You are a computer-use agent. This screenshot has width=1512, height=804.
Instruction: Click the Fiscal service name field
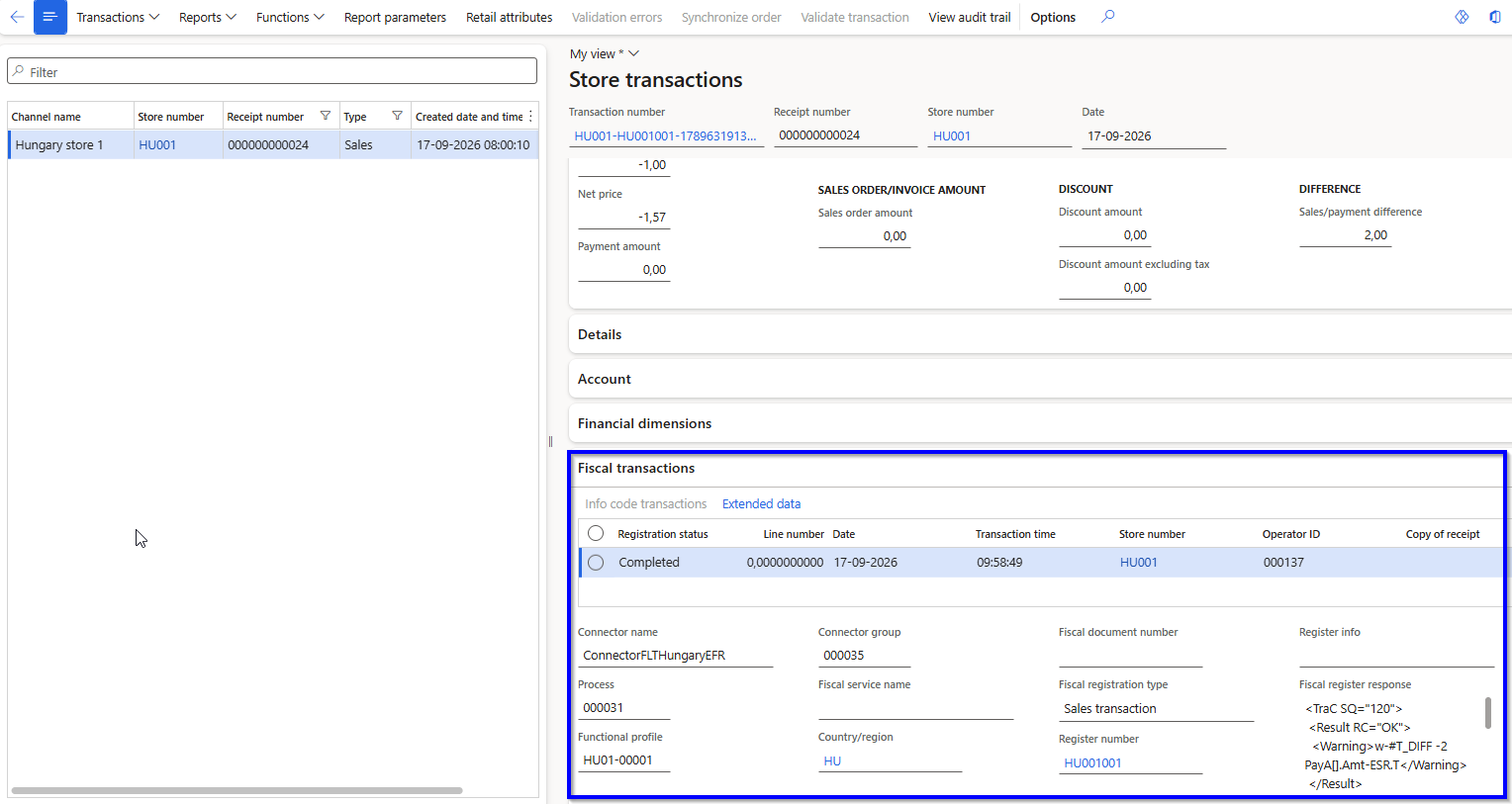(915, 707)
